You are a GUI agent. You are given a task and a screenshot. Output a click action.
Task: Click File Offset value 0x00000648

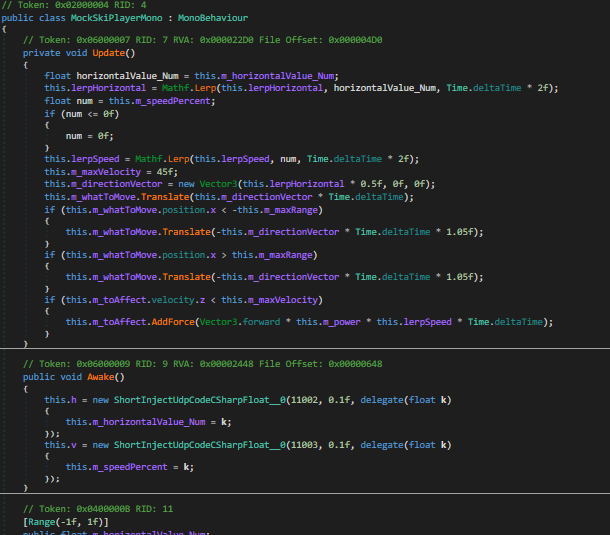[x=355, y=364]
